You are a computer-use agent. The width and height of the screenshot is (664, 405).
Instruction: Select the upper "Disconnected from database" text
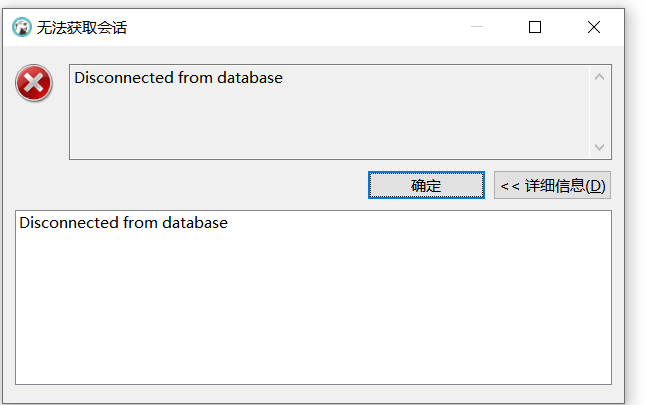point(178,78)
